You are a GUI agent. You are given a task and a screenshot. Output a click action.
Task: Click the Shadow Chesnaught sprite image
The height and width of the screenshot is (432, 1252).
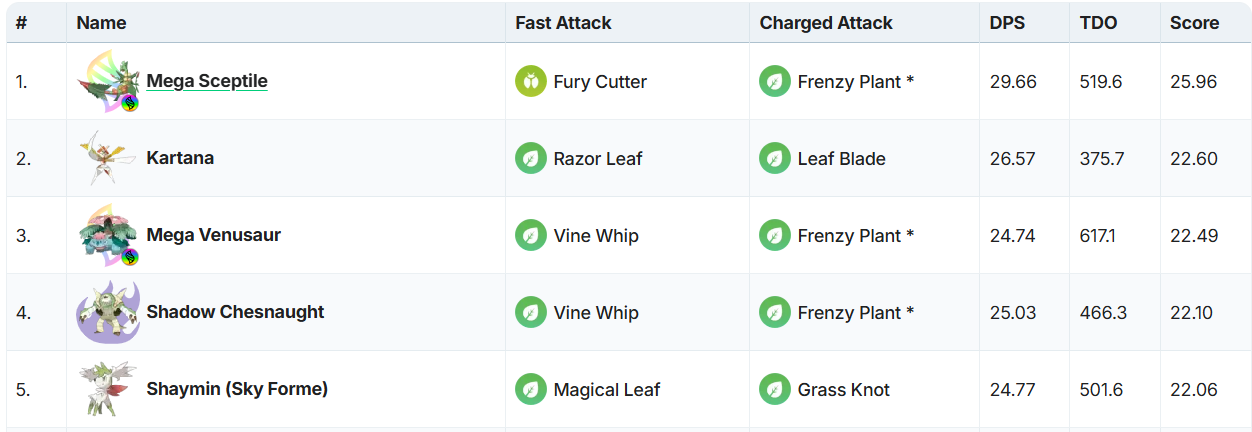tap(107, 312)
